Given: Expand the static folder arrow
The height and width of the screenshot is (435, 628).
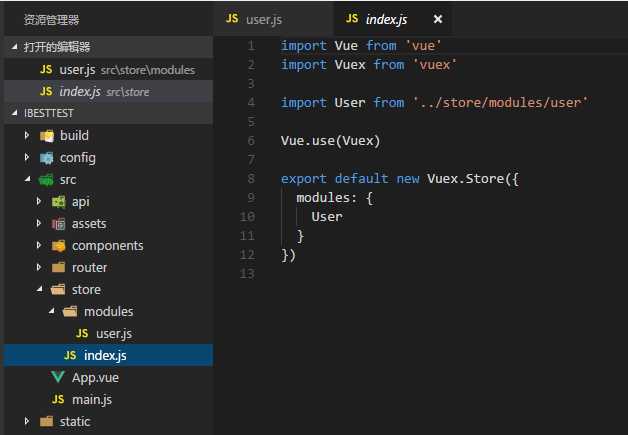Looking at the screenshot, I should [x=27, y=421].
